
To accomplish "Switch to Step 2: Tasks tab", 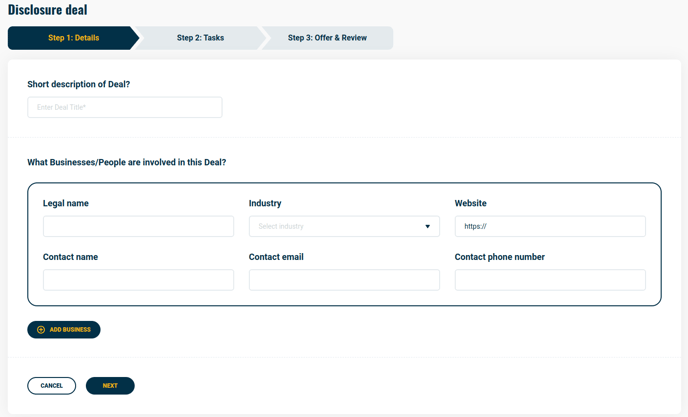I will click(x=200, y=38).
